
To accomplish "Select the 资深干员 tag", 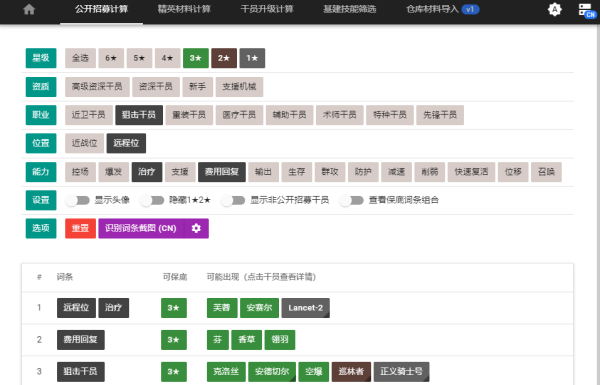I will coord(156,86).
